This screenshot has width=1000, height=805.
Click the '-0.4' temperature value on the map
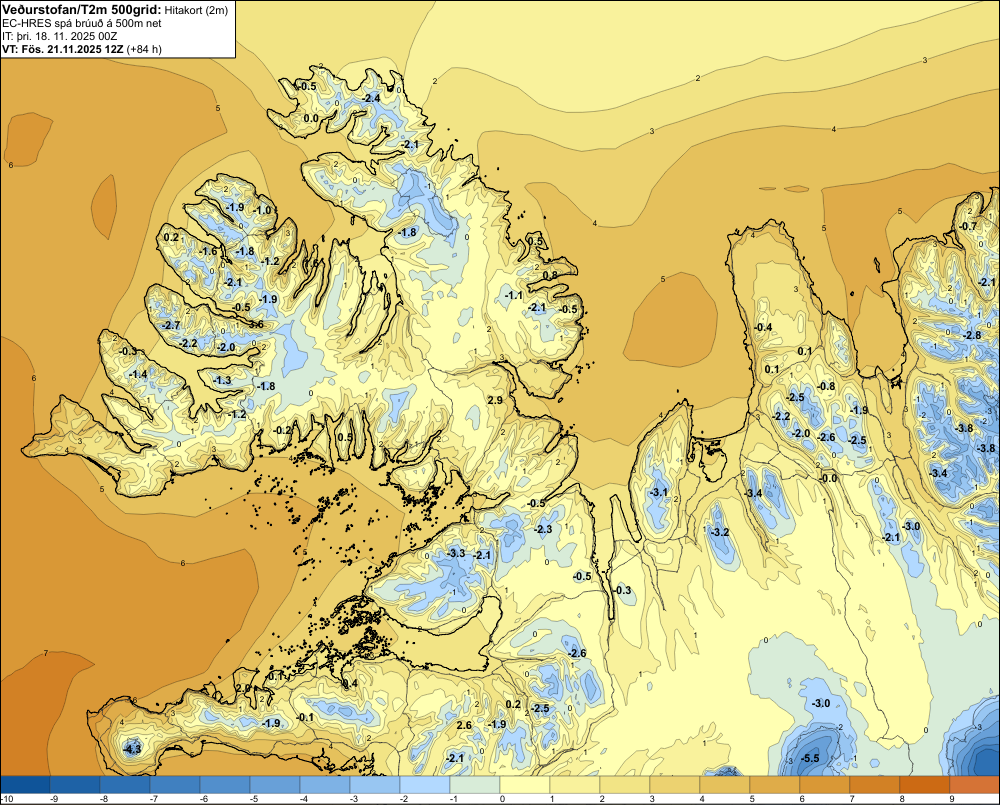(763, 327)
